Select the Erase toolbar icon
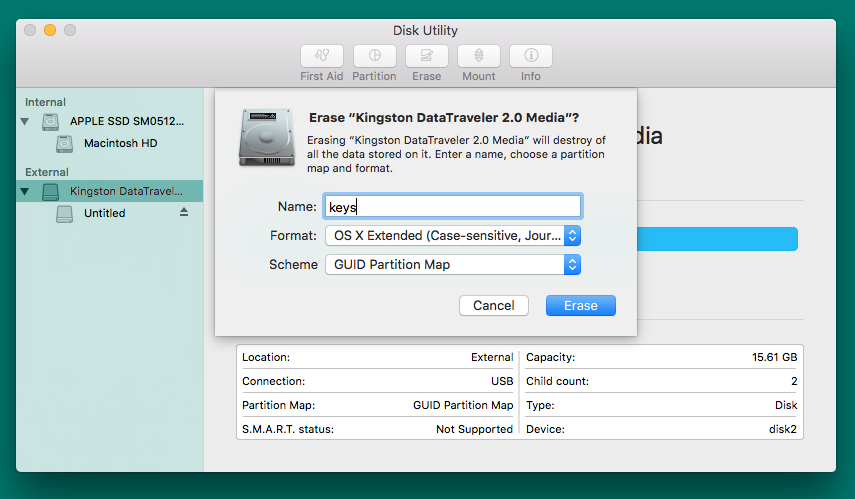The image size is (855, 499). 426,56
